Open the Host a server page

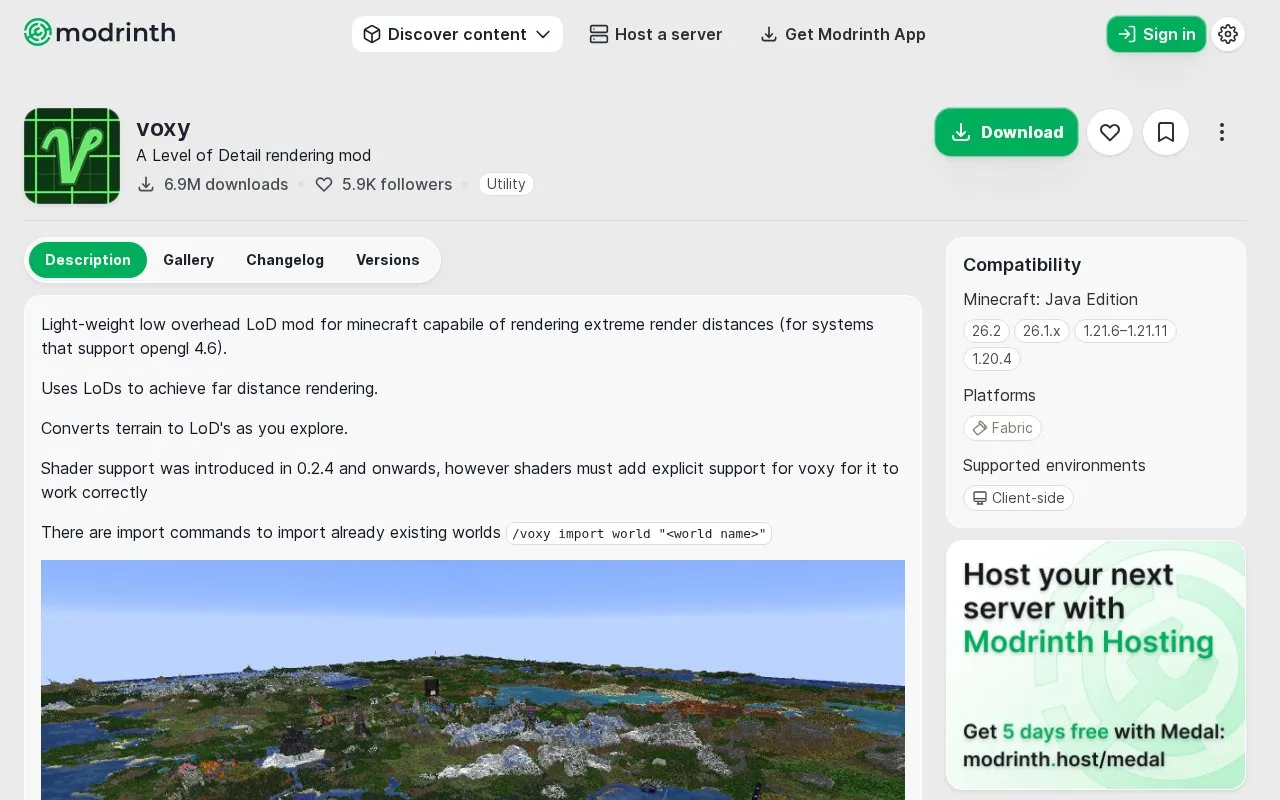[655, 34]
